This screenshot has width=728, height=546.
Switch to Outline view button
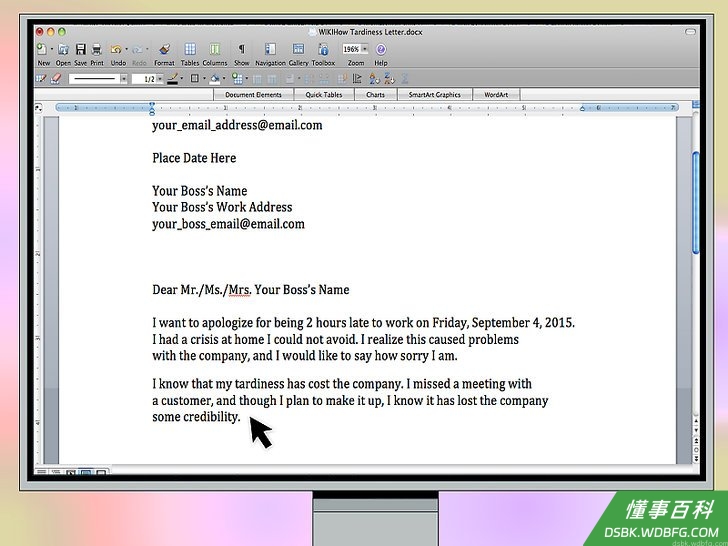(x=56, y=472)
